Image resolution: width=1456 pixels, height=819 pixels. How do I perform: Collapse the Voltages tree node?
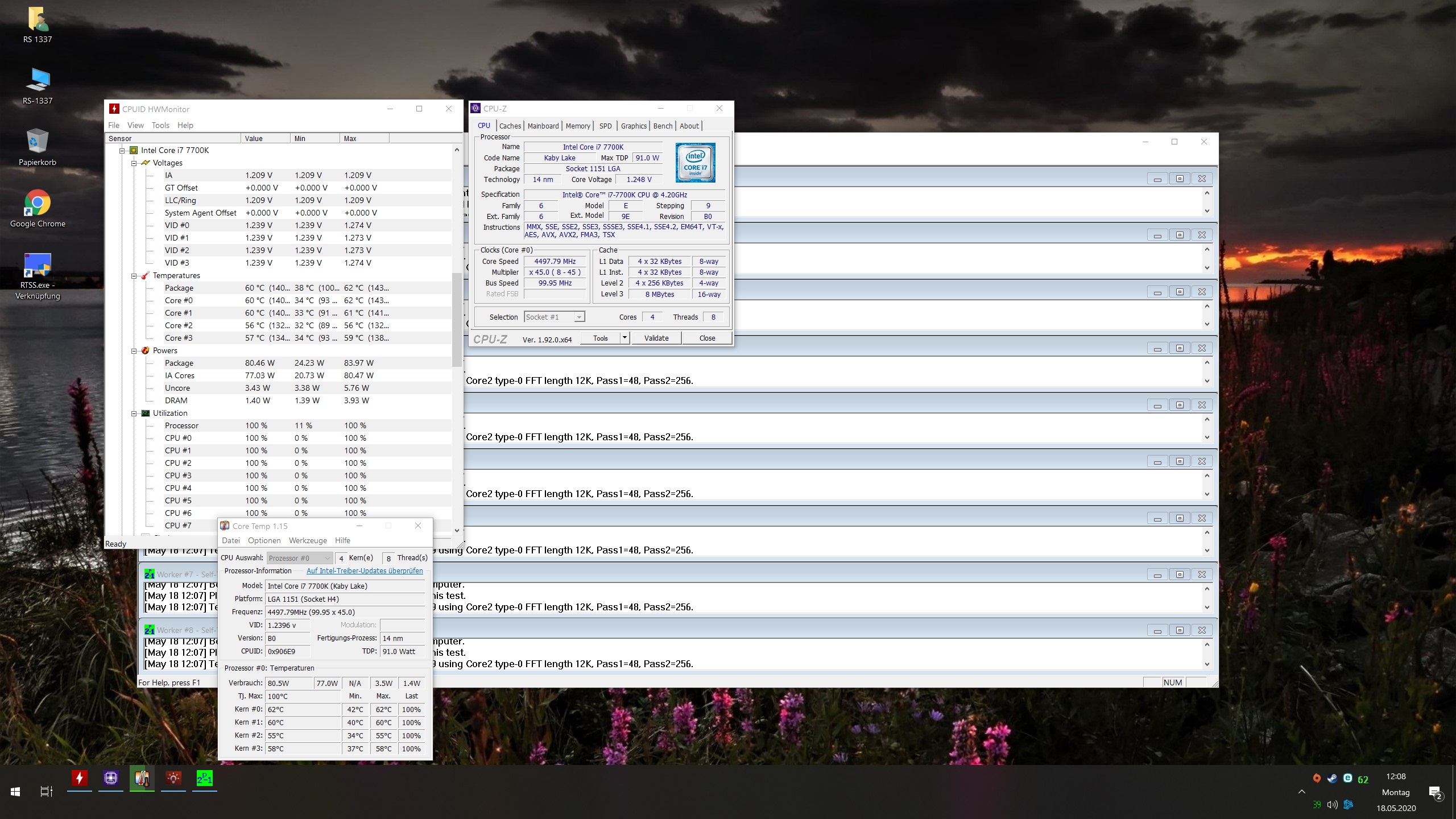click(x=134, y=163)
